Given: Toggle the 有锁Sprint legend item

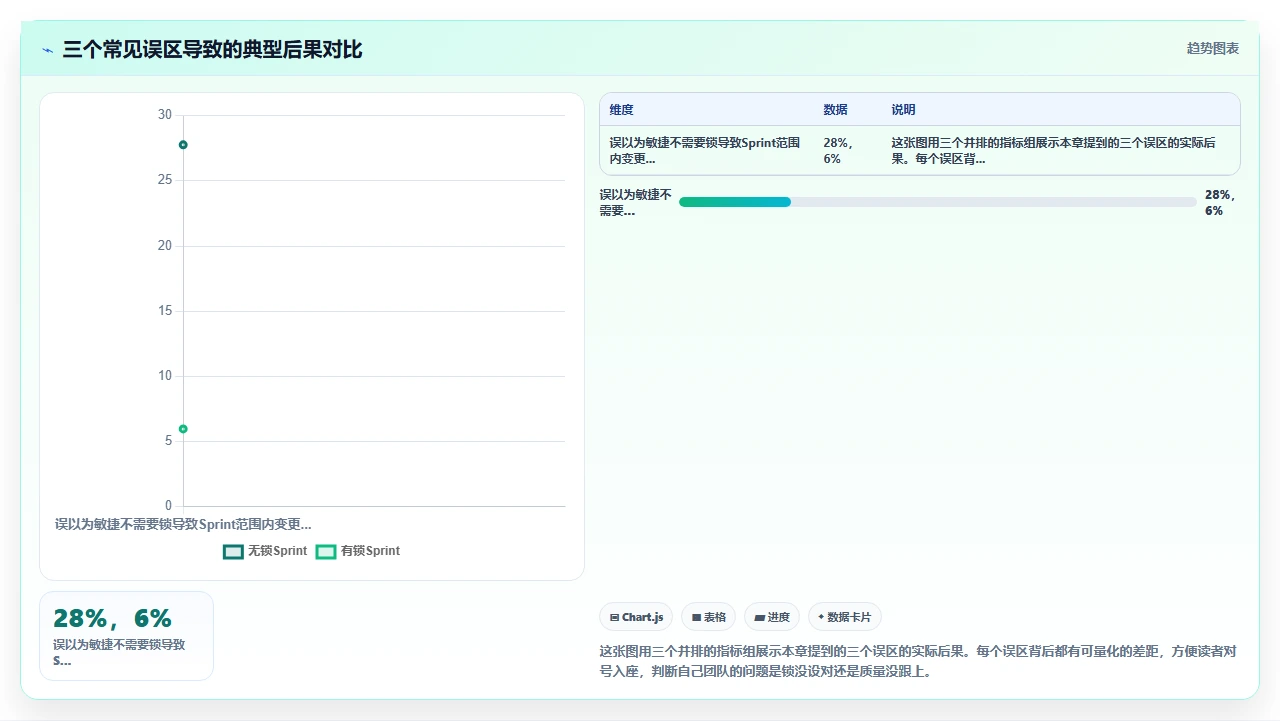Looking at the screenshot, I should pos(358,551).
